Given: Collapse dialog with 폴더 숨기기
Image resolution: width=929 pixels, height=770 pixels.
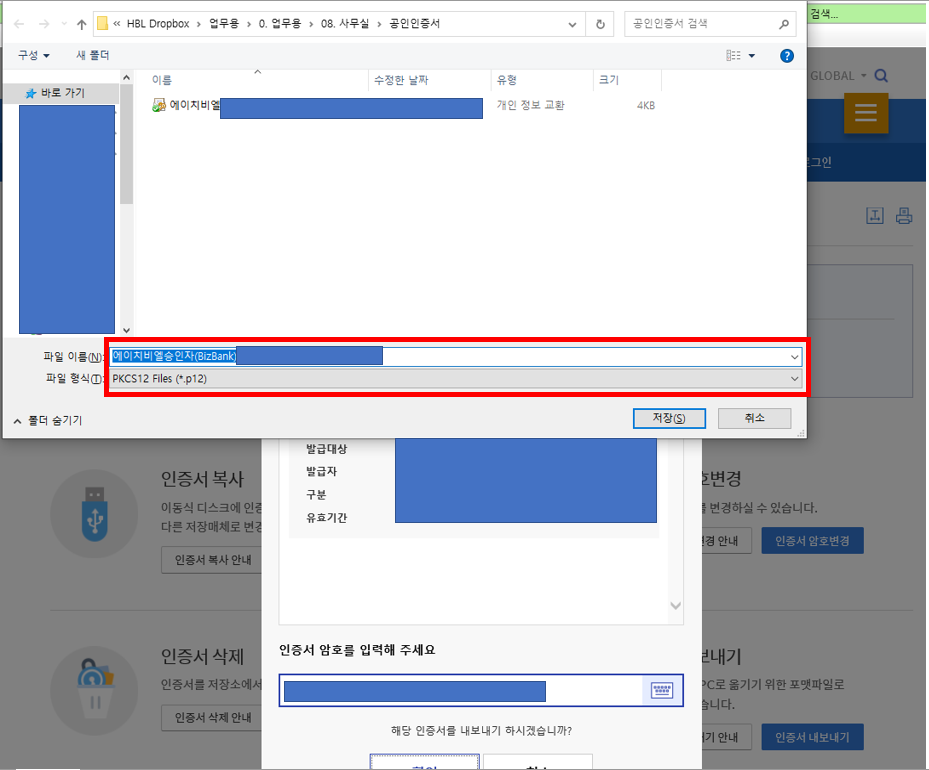Looking at the screenshot, I should [x=47, y=419].
